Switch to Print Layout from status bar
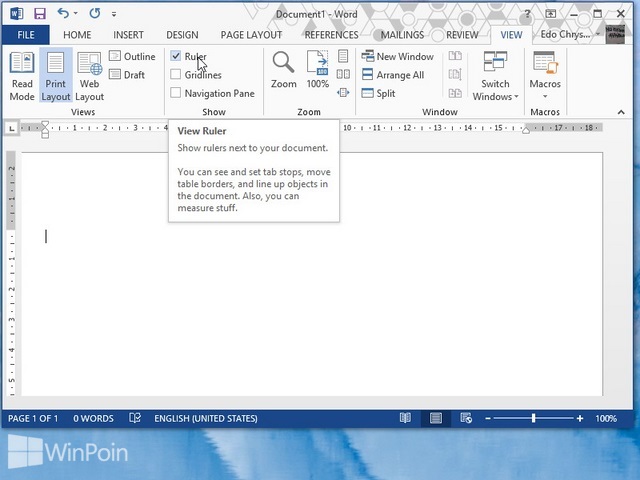The width and height of the screenshot is (640, 480). [436, 418]
